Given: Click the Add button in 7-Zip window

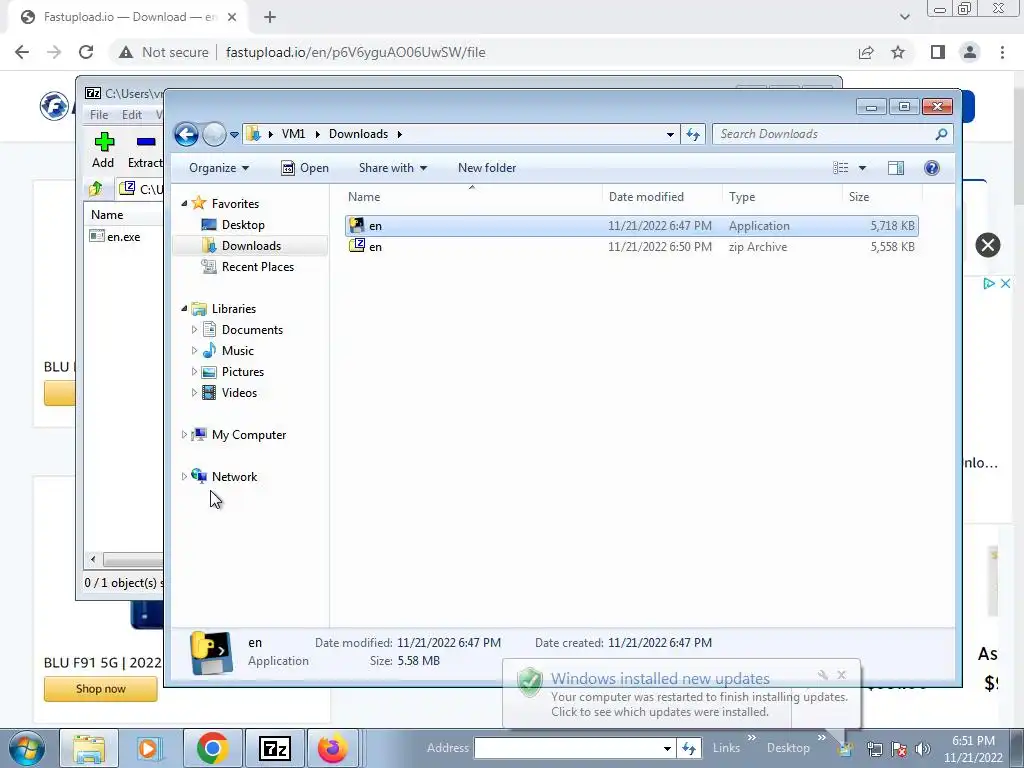Looking at the screenshot, I should [103, 150].
